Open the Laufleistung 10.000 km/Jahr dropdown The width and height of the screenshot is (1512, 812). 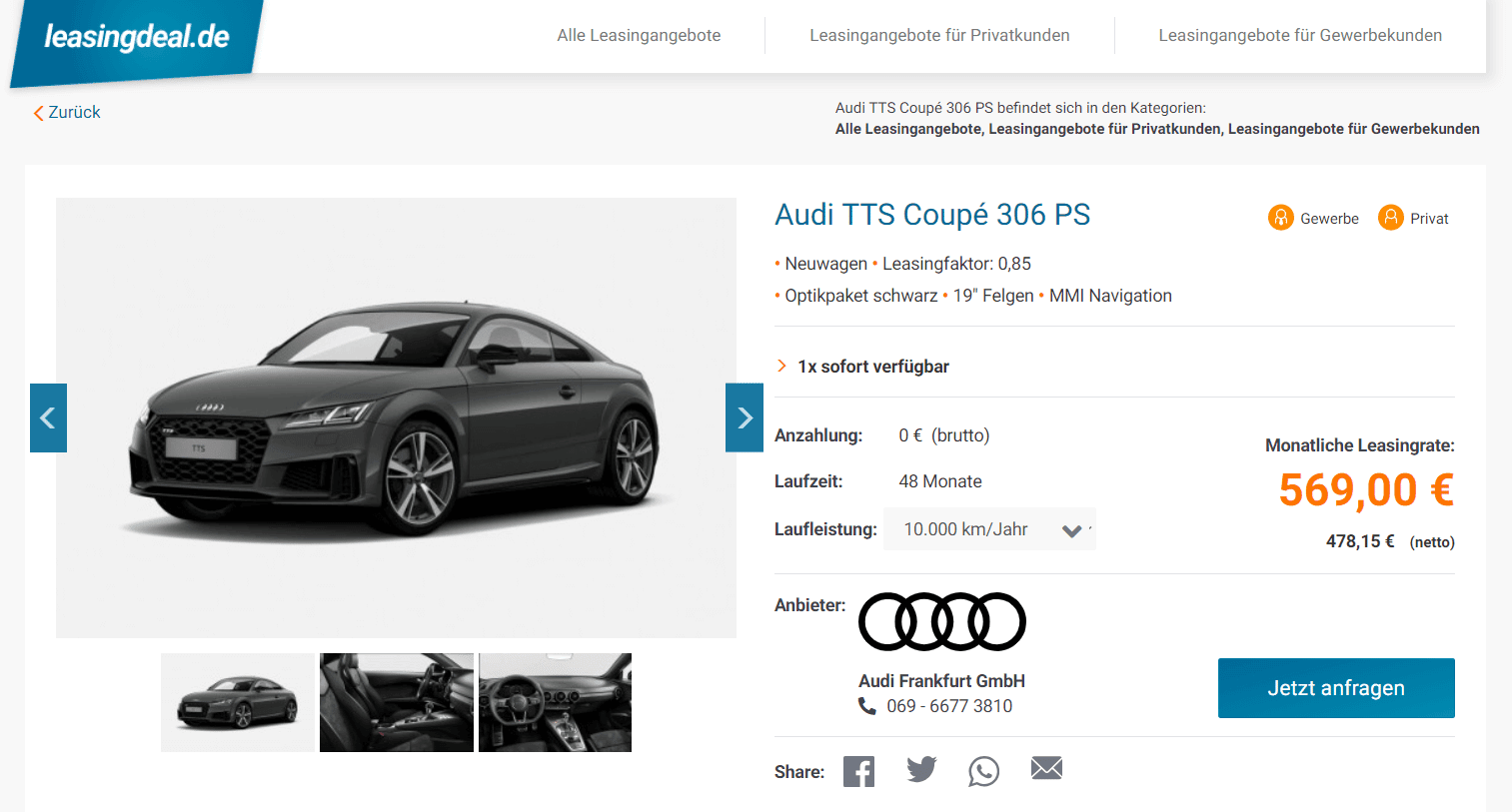(989, 529)
